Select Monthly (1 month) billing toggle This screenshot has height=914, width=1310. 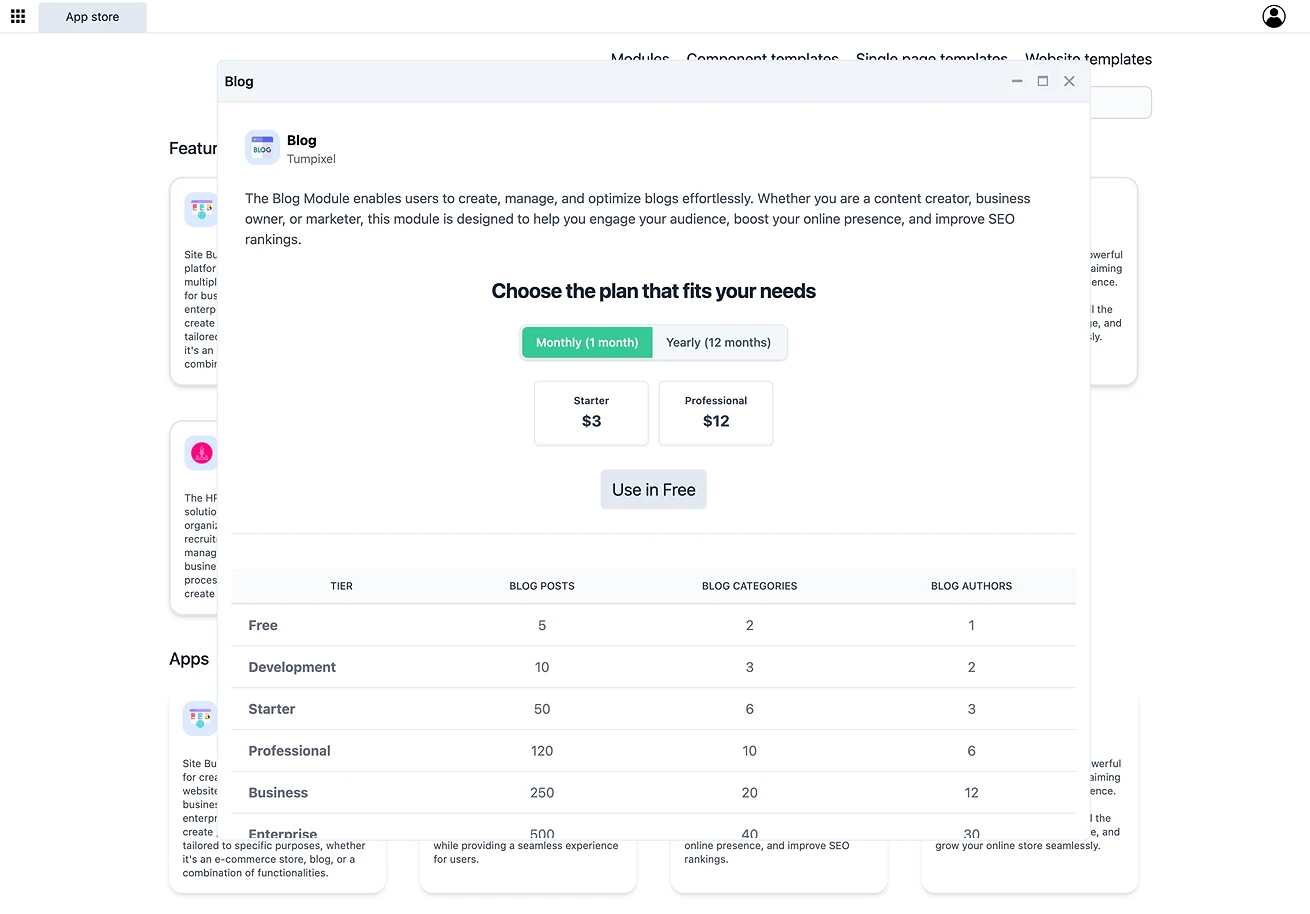tap(587, 342)
